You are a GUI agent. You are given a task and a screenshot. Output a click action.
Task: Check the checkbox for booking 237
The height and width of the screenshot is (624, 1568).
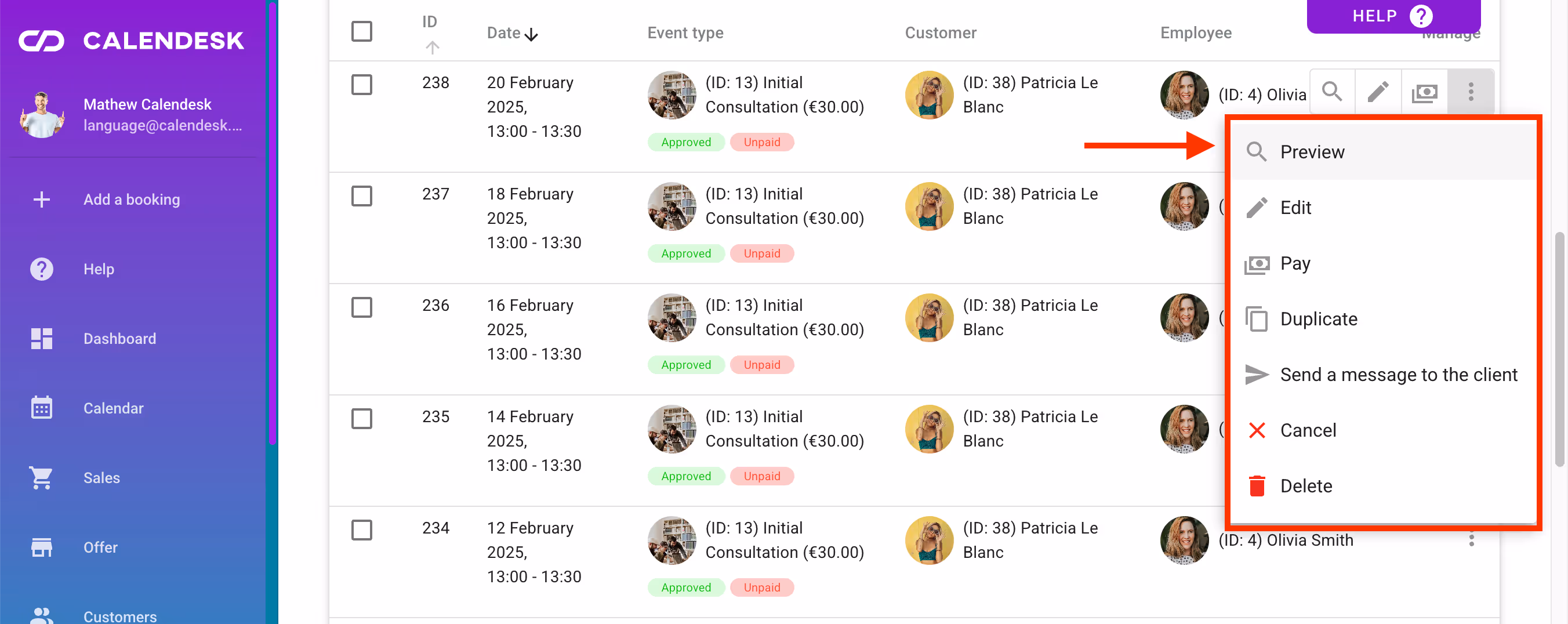(x=362, y=196)
